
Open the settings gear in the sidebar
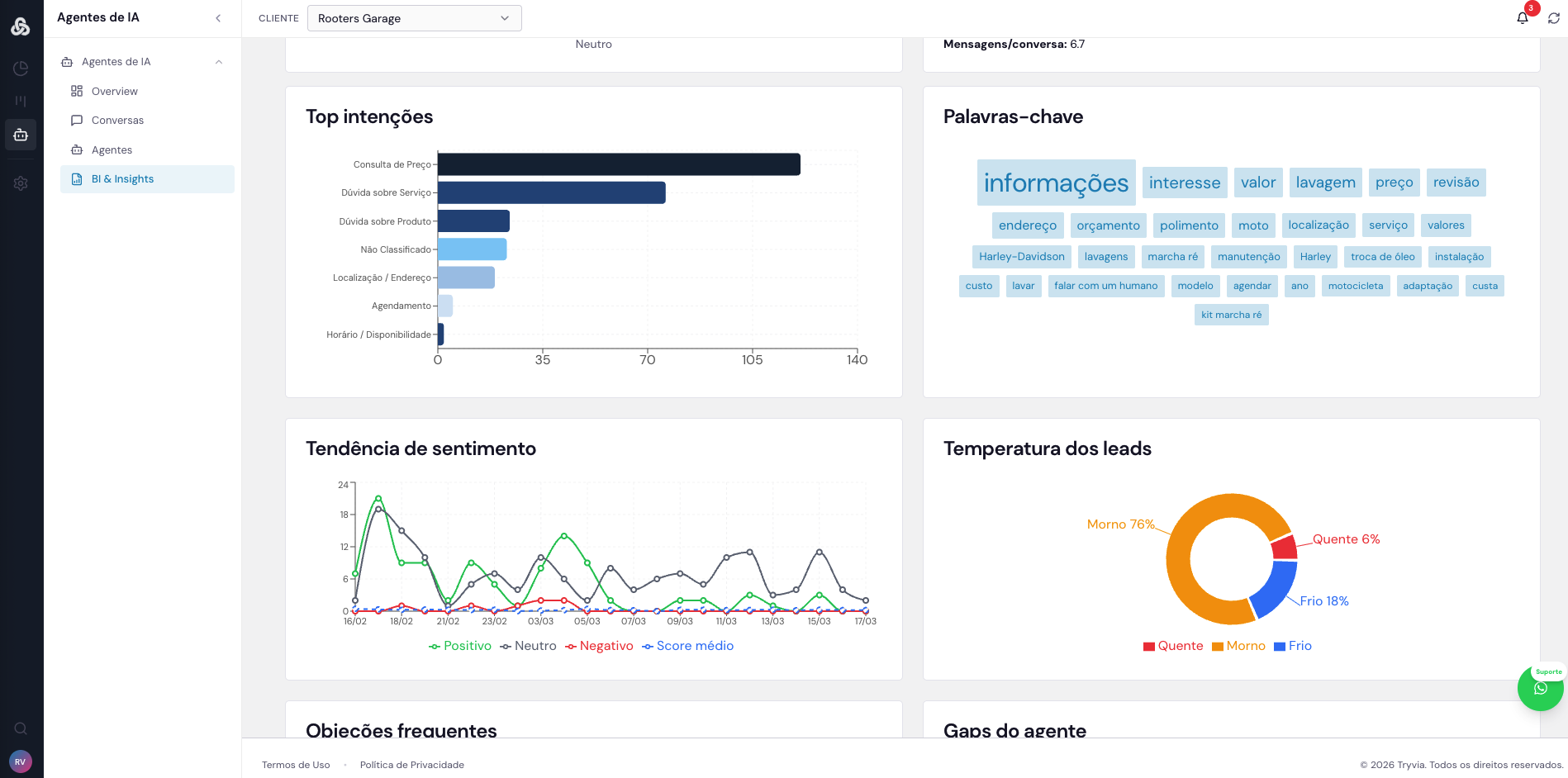21,183
